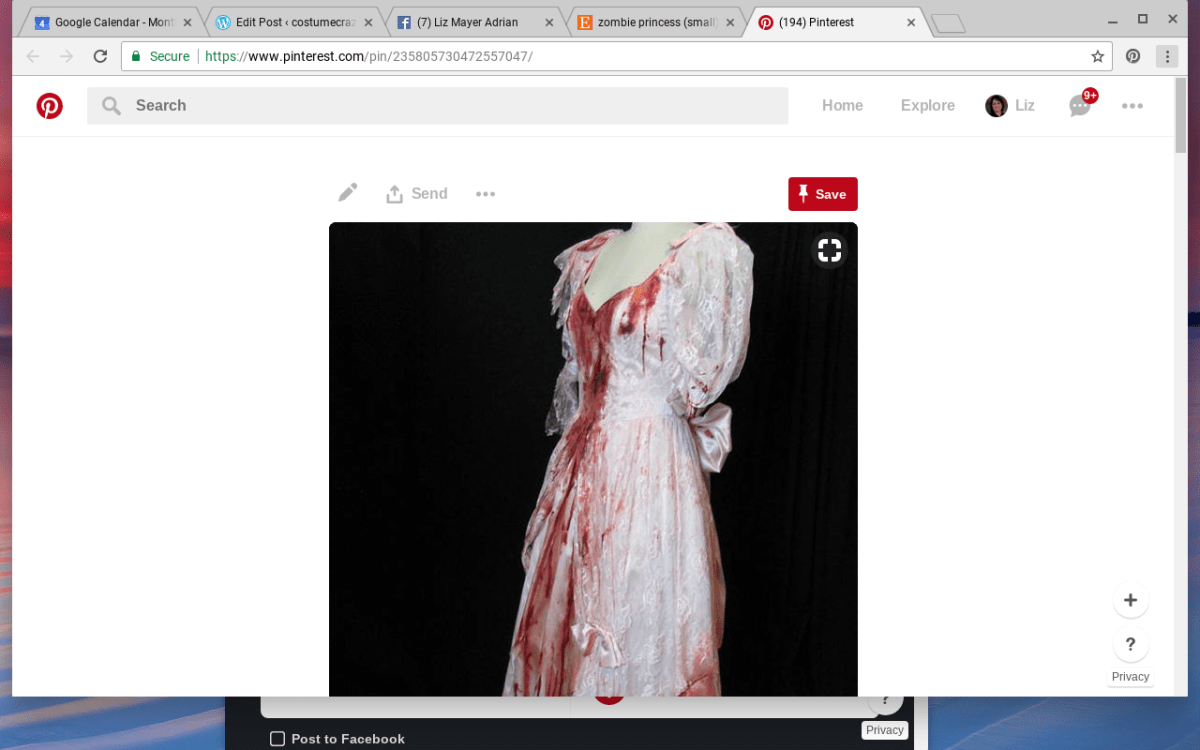1200x750 pixels.
Task: Open the pin's three-dot options menu
Action: point(485,194)
